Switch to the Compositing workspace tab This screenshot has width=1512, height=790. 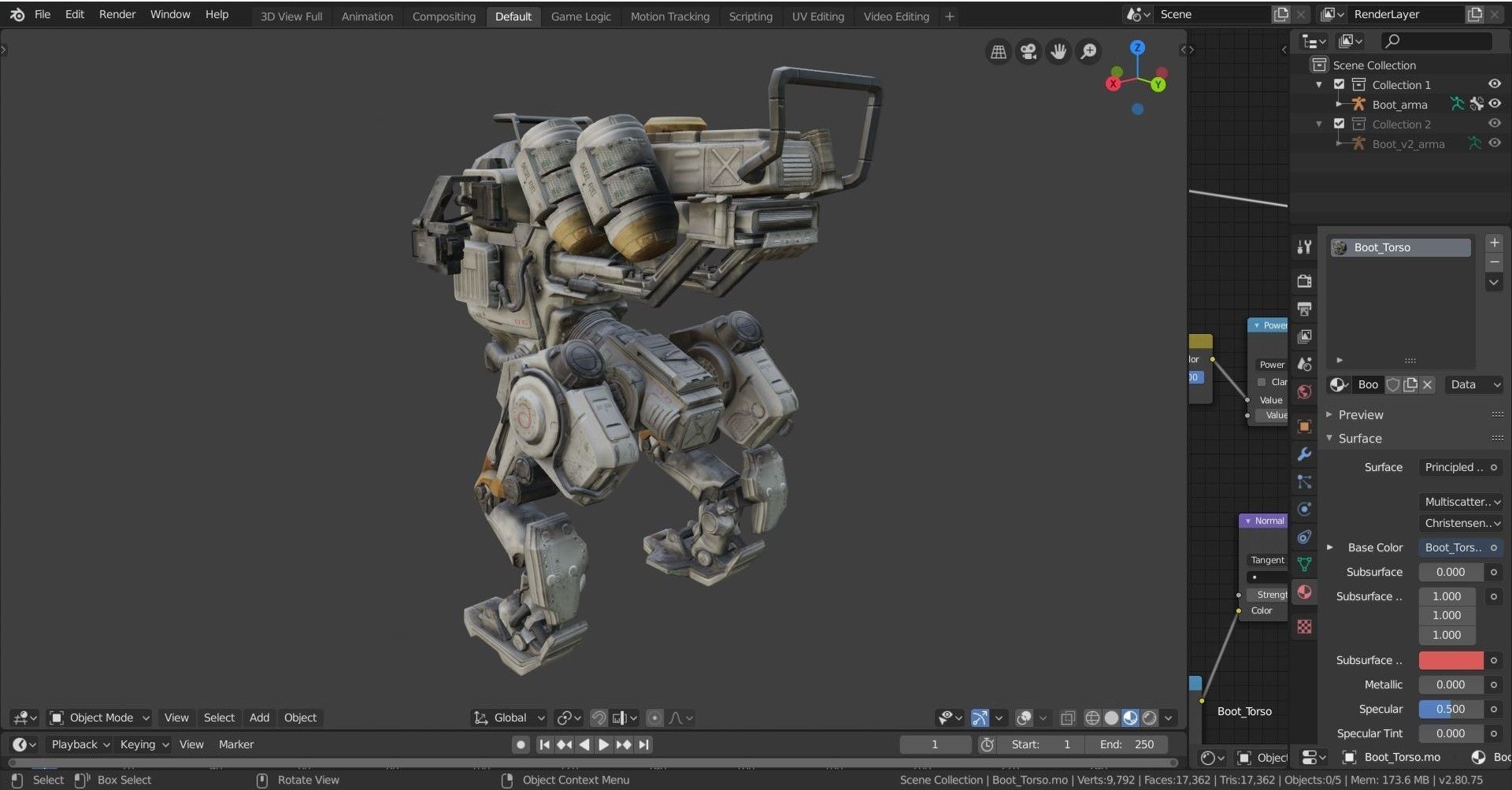pyautogui.click(x=443, y=17)
